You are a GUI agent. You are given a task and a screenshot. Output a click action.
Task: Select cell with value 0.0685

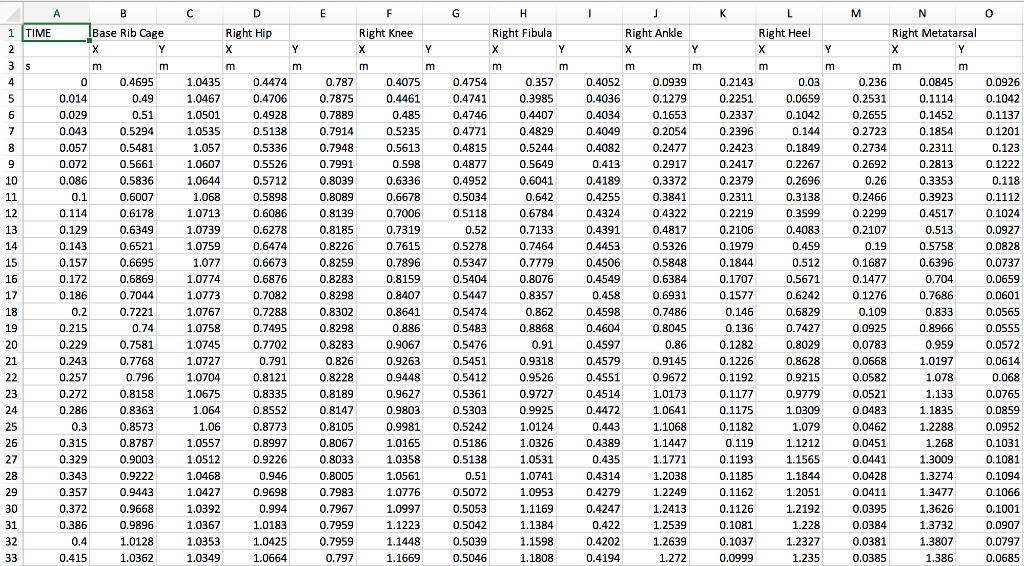pos(989,558)
